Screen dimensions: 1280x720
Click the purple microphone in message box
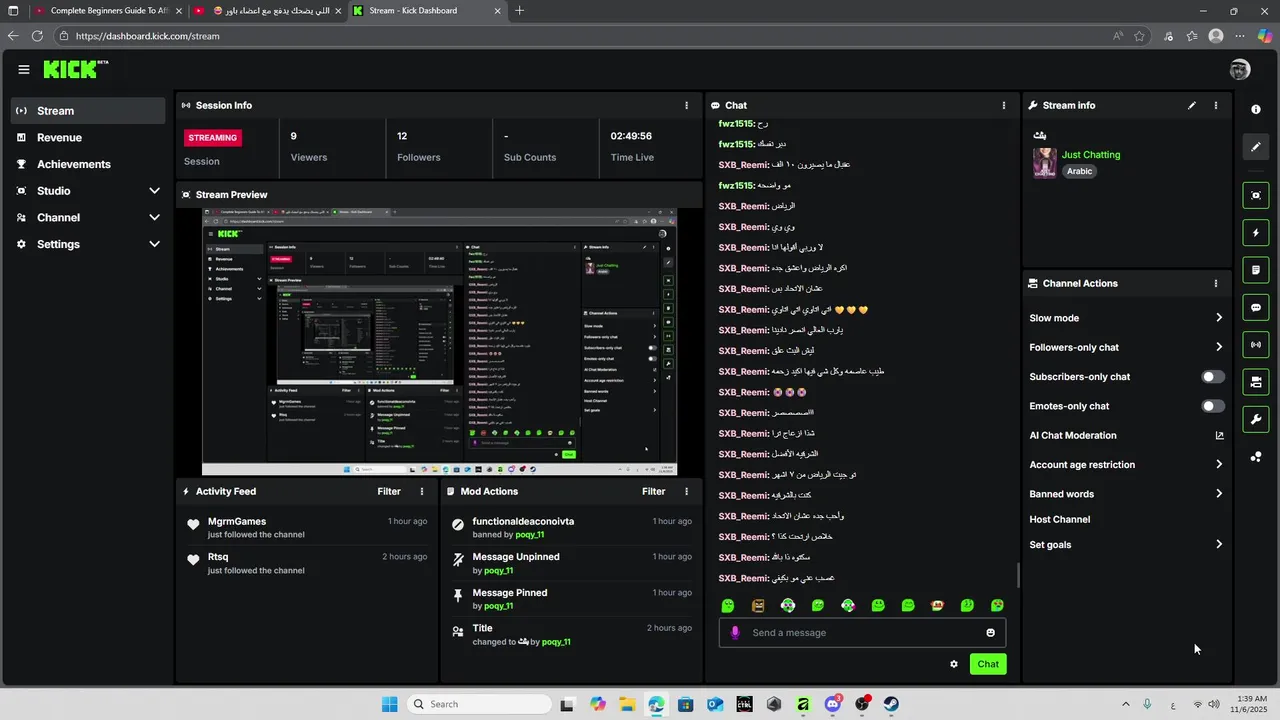(x=736, y=632)
